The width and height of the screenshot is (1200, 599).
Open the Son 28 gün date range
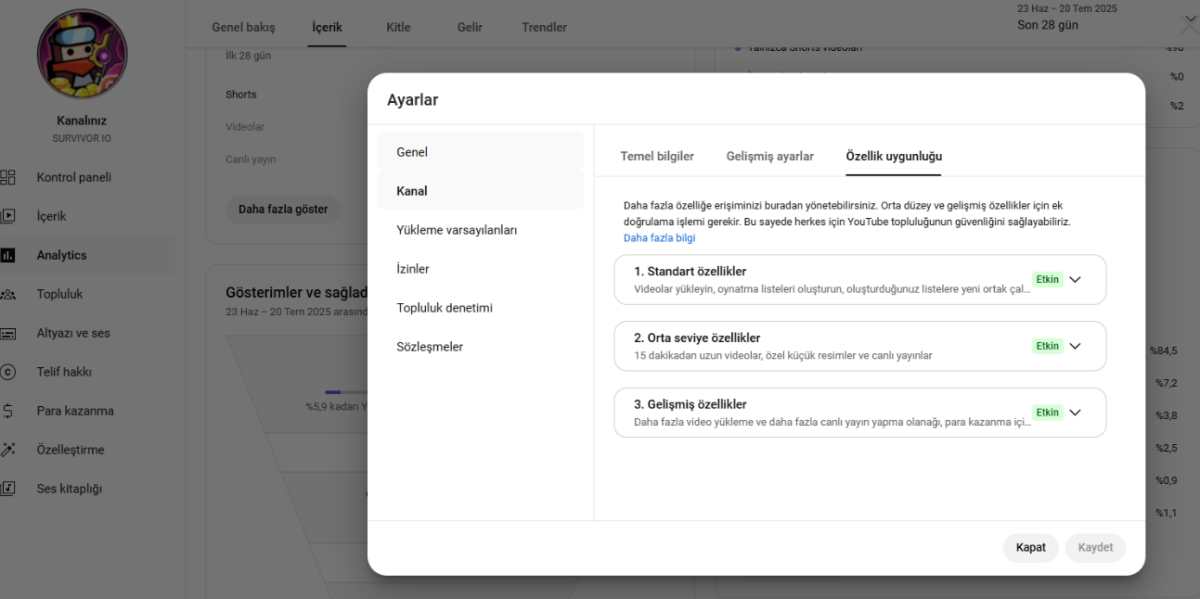tap(1047, 25)
